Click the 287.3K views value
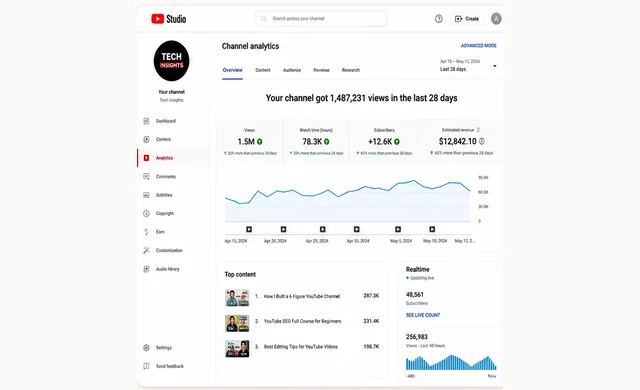640x390 pixels. (371, 296)
